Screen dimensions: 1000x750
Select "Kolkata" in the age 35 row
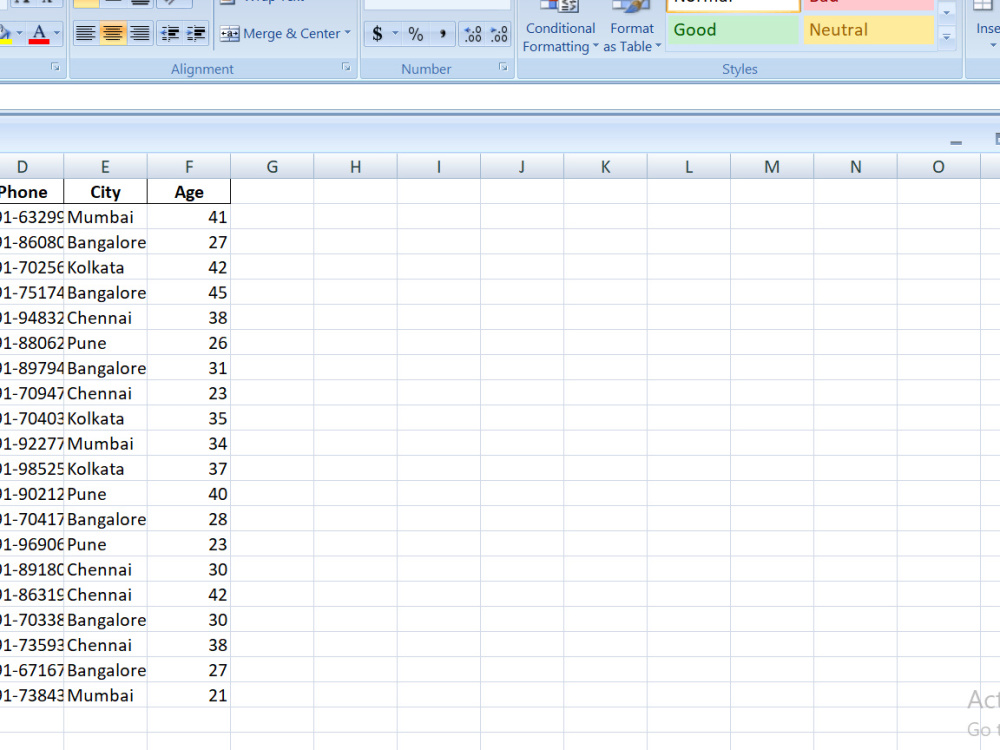[105, 418]
